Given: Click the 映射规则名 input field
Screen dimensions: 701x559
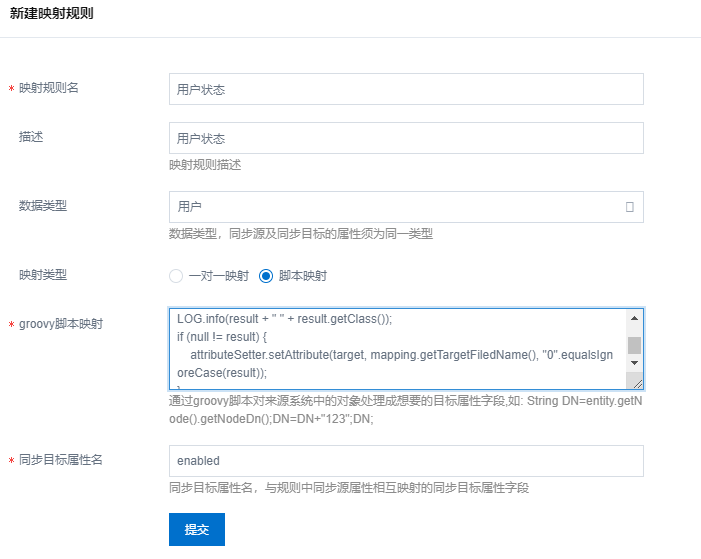Looking at the screenshot, I should [406, 89].
